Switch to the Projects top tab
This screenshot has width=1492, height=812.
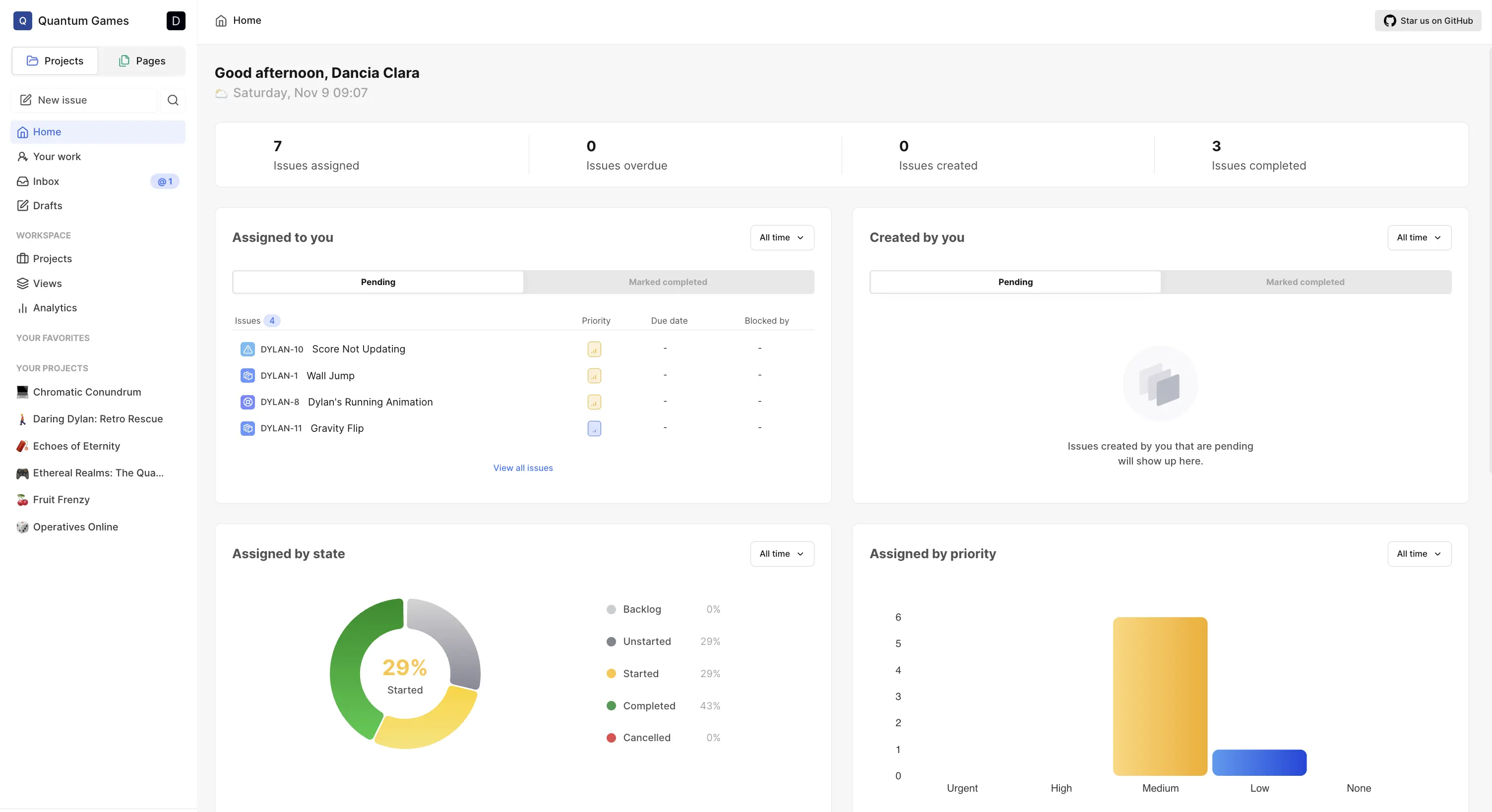pos(55,61)
